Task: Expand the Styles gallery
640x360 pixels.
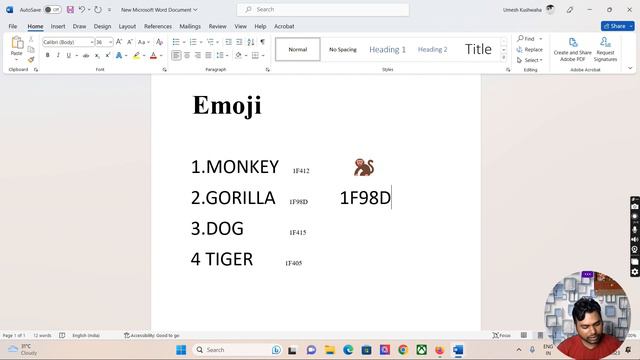Action: point(504,58)
